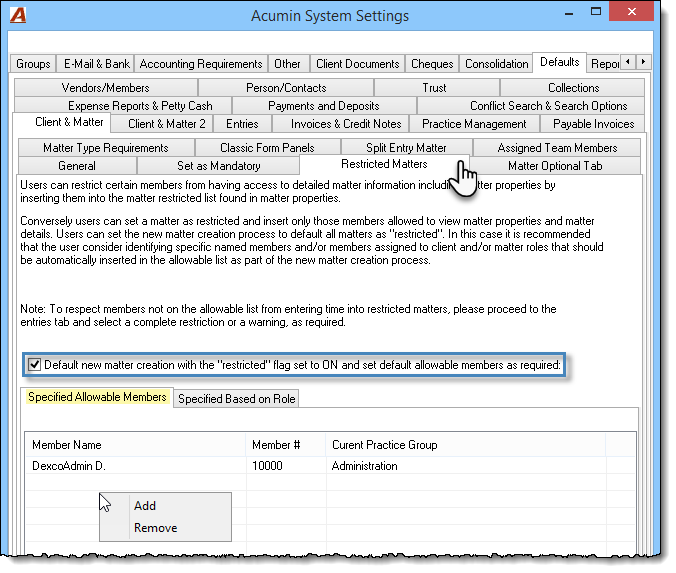Select Practice Management tab
Image resolution: width=676 pixels, height=573 pixels.
[474, 124]
